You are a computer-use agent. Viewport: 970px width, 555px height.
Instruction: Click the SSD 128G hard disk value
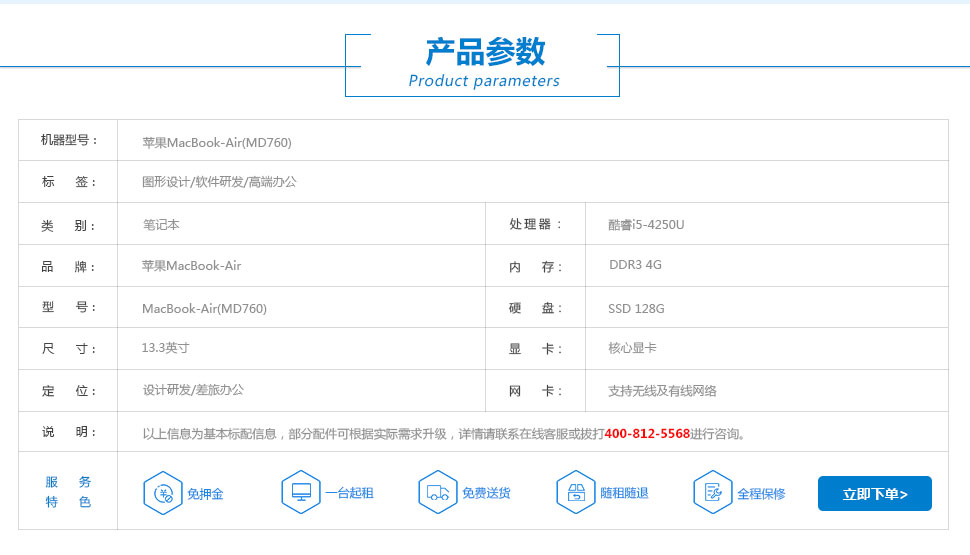(636, 309)
